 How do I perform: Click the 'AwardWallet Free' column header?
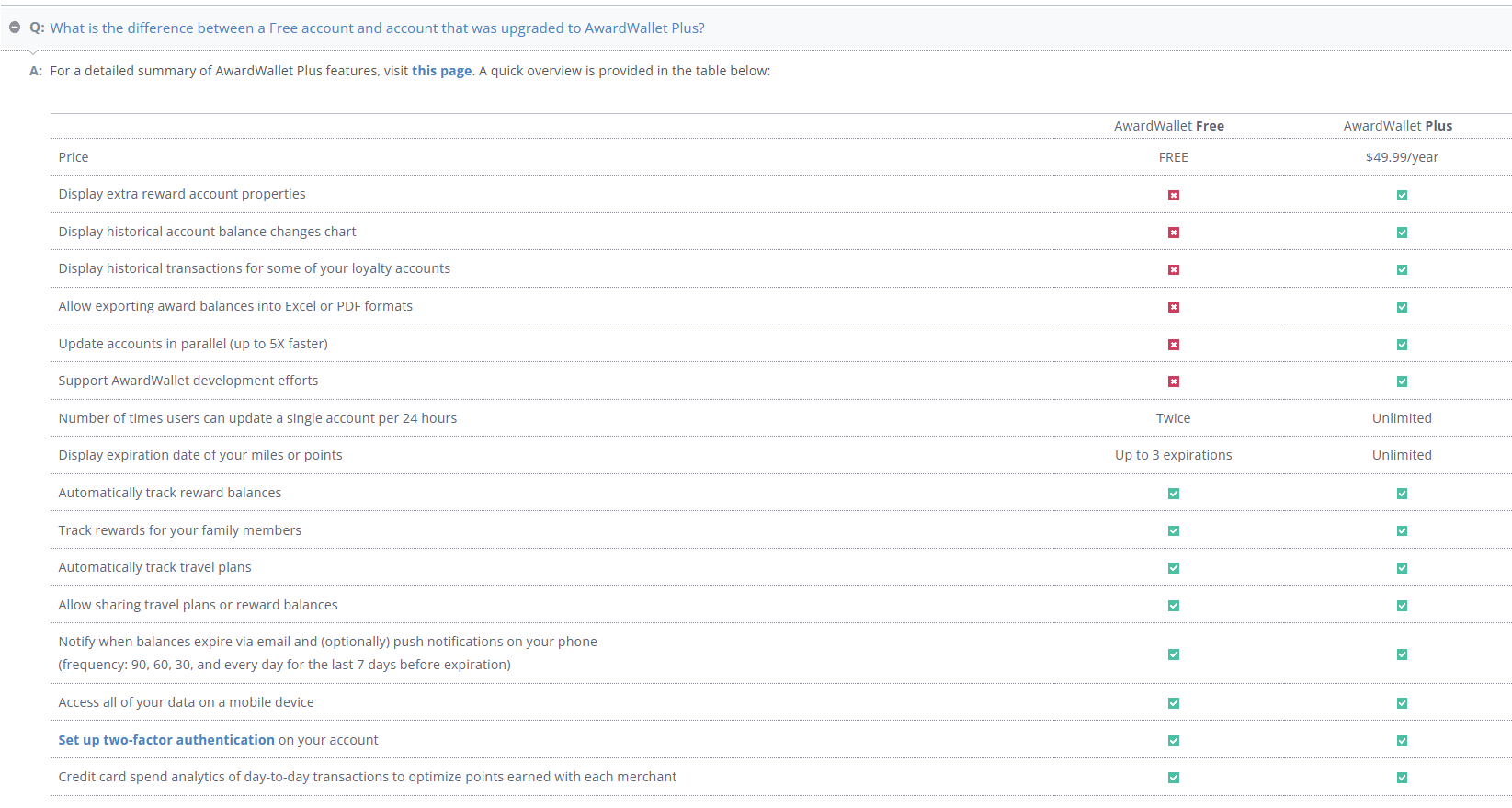1169,126
